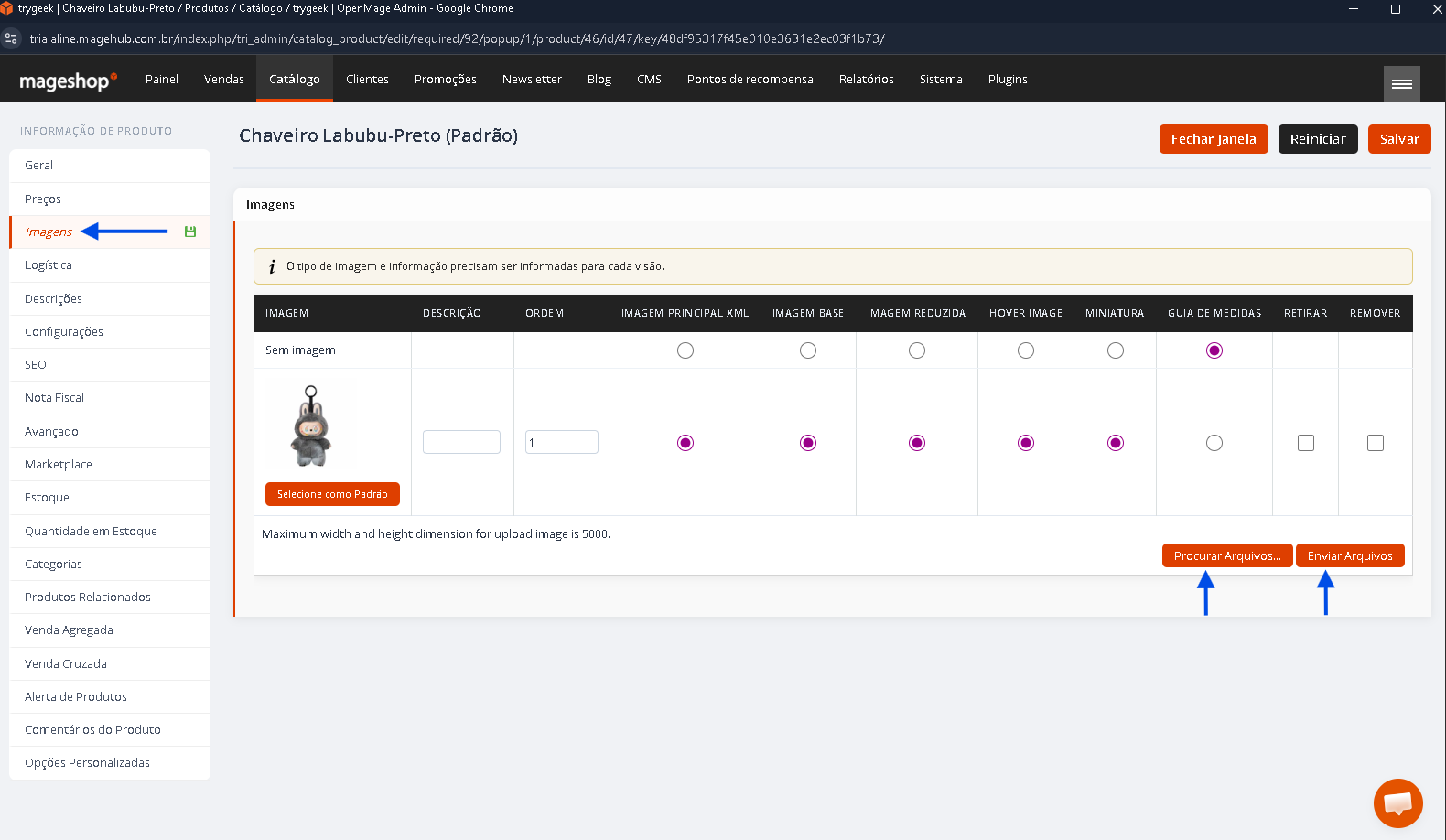The width and height of the screenshot is (1446, 840).
Task: Select Imagem Reduzida for Labubu image
Action: 917,443
